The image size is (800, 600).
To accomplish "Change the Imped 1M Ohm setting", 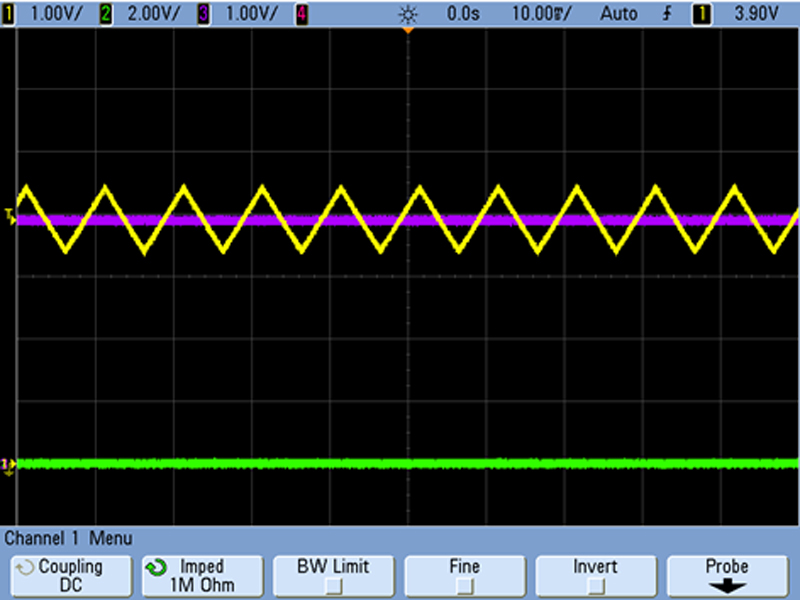I will click(x=202, y=575).
